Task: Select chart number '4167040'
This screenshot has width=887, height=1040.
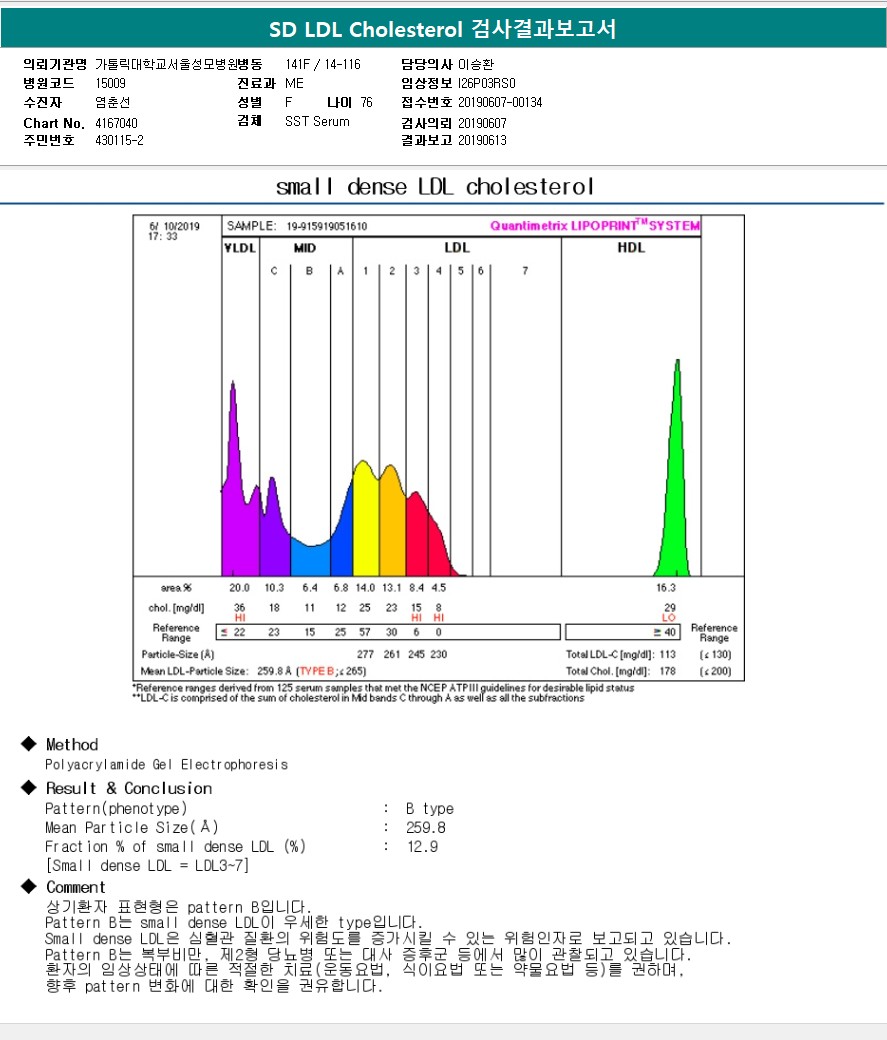Action: pyautogui.click(x=116, y=123)
